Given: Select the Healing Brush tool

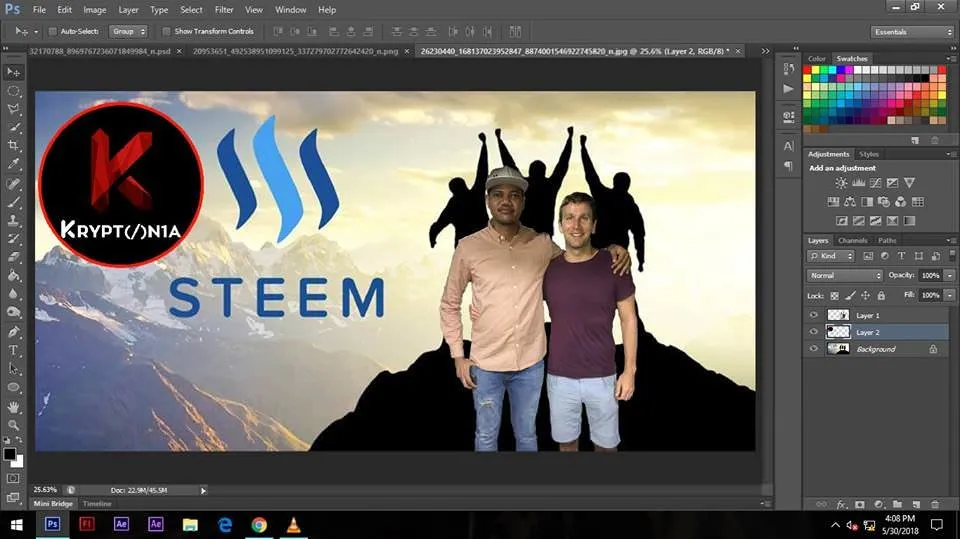Looking at the screenshot, I should click(13, 183).
